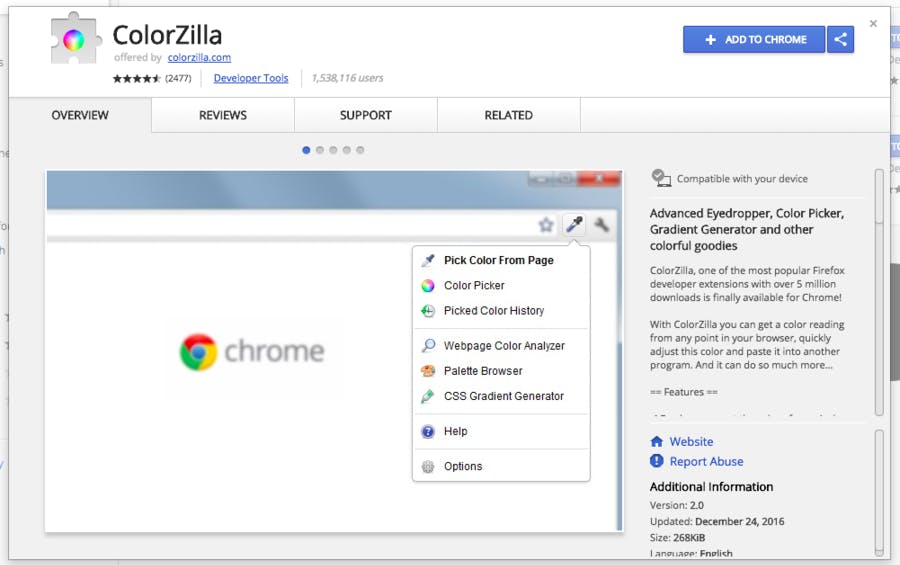Click the Pick Color From Page eyedropper icon
Image resolution: width=900 pixels, height=565 pixels.
coord(428,261)
